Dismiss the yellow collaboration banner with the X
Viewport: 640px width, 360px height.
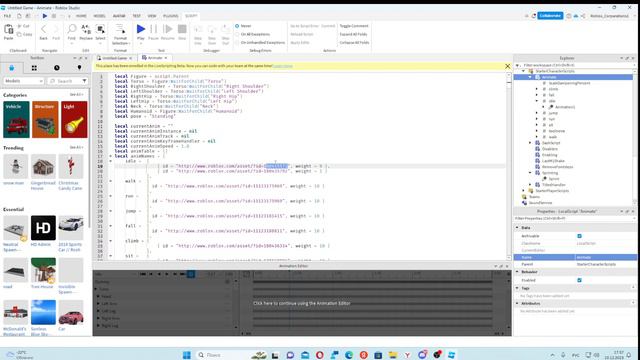tap(507, 66)
